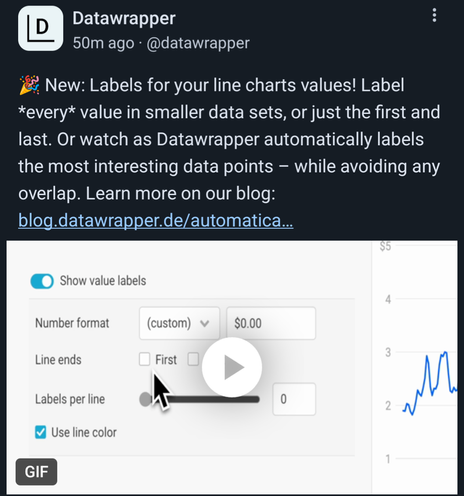Click the @datawrapper handle
The width and height of the screenshot is (464, 496).
tap(198, 43)
